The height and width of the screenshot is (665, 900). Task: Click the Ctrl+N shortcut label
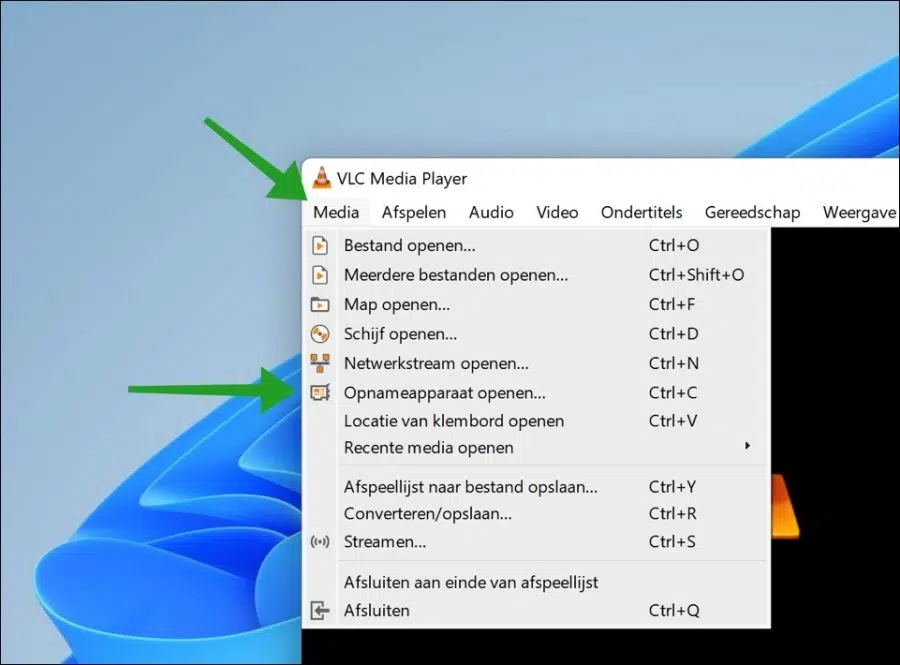click(x=674, y=363)
